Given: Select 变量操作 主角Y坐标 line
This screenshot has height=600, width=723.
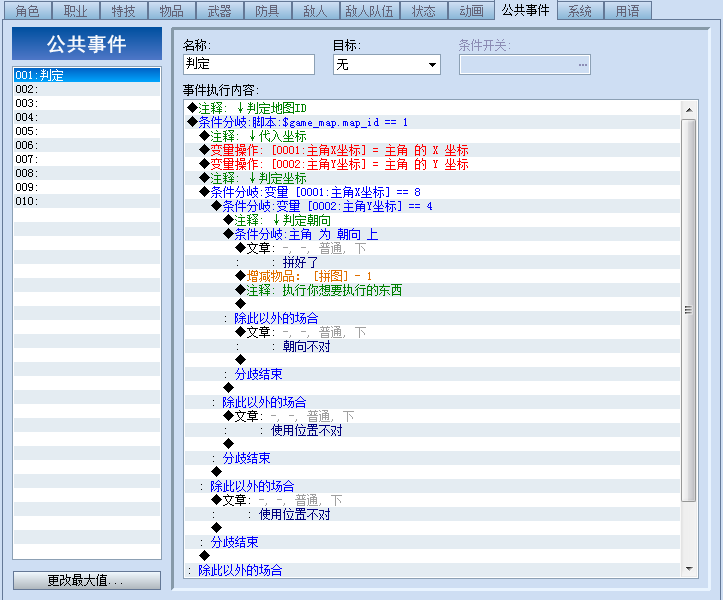Looking at the screenshot, I should point(433,164).
